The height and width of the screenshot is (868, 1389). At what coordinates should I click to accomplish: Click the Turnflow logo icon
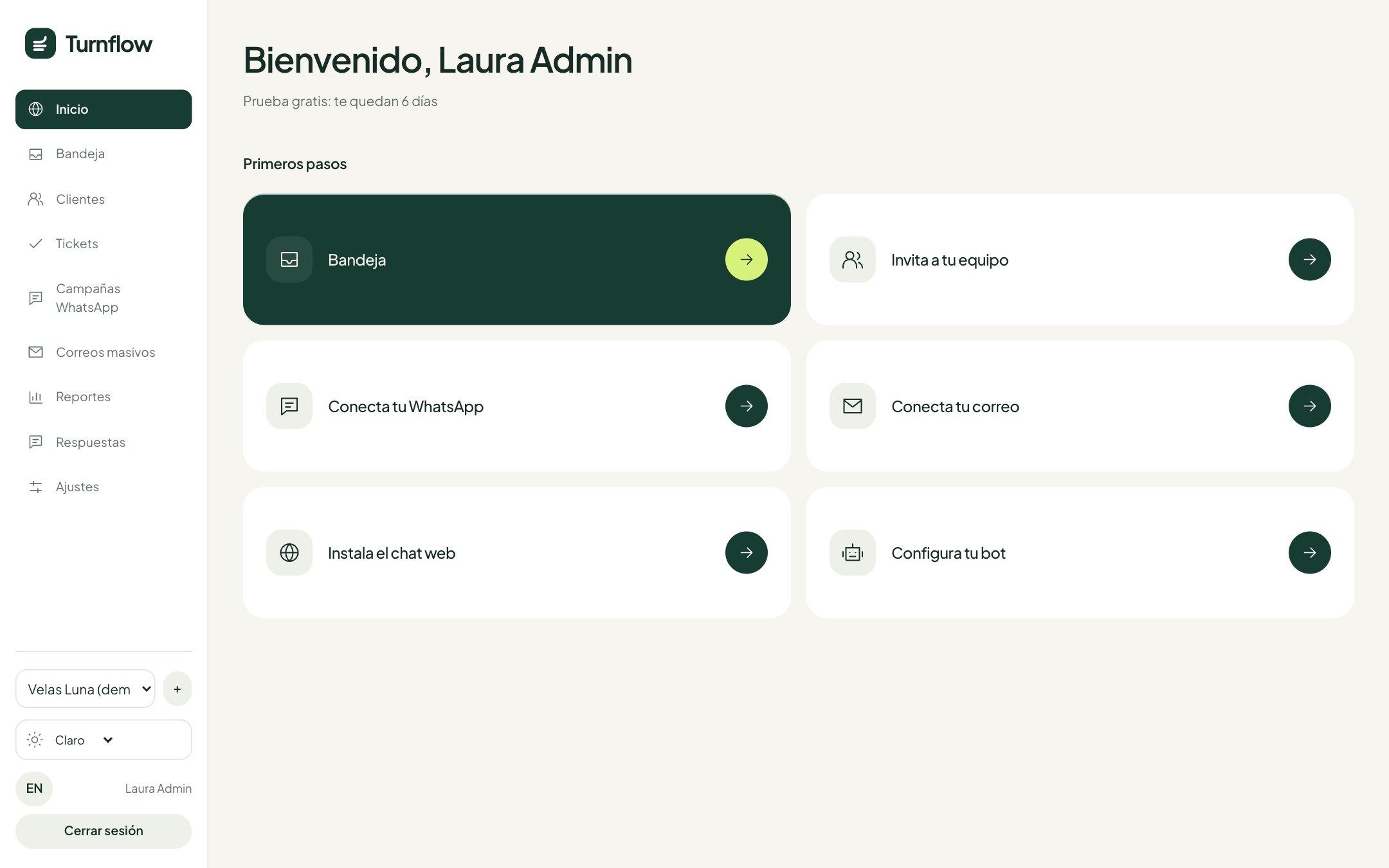(x=41, y=44)
